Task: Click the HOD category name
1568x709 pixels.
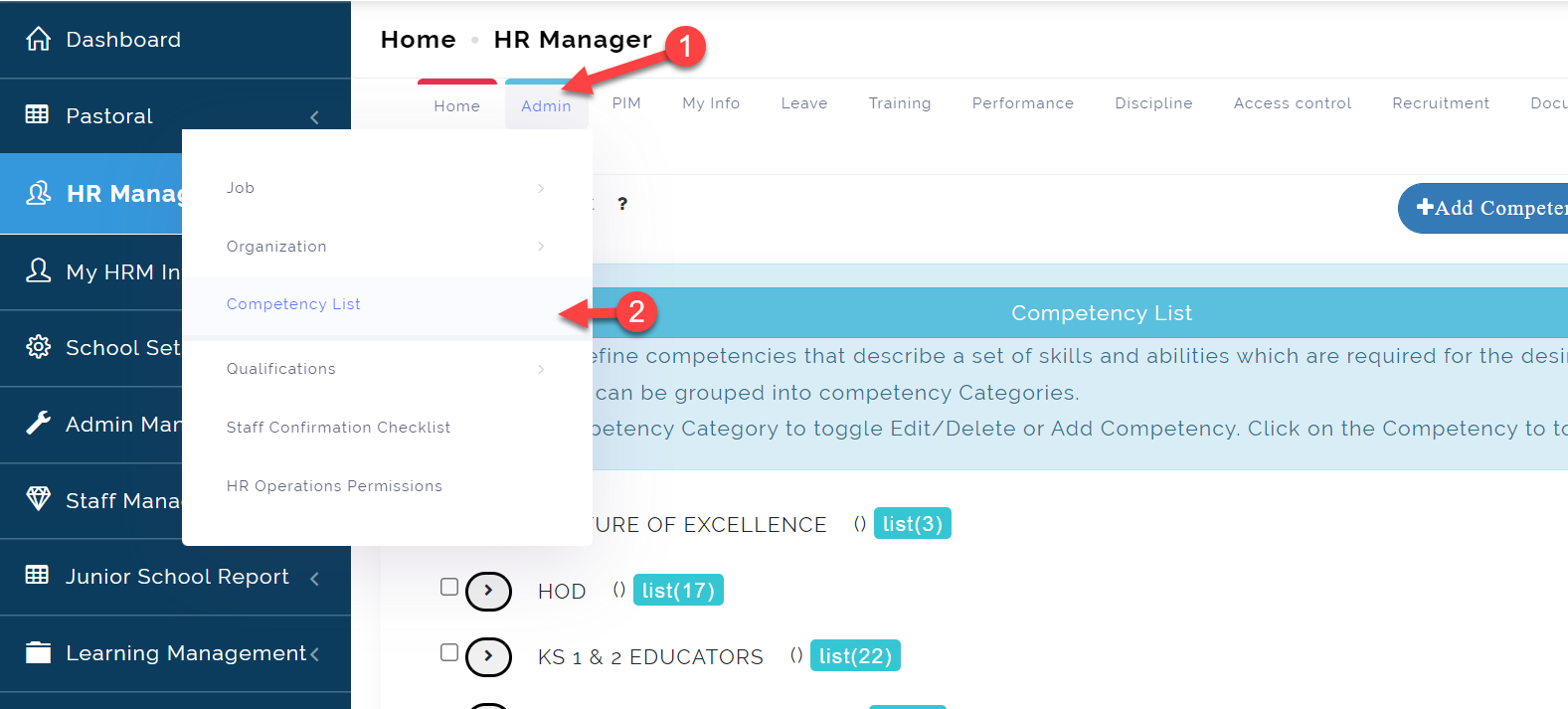Action: coord(562,591)
